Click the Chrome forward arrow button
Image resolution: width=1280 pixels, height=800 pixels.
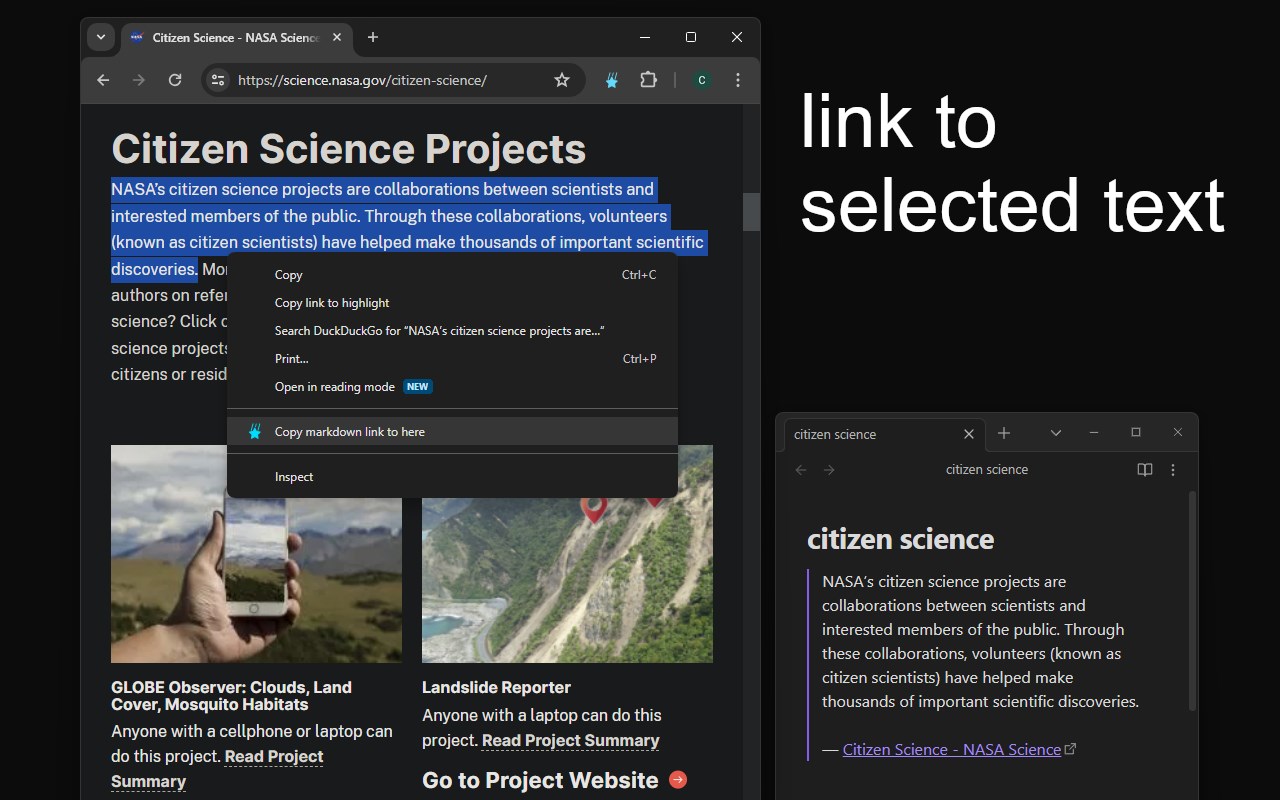click(139, 80)
